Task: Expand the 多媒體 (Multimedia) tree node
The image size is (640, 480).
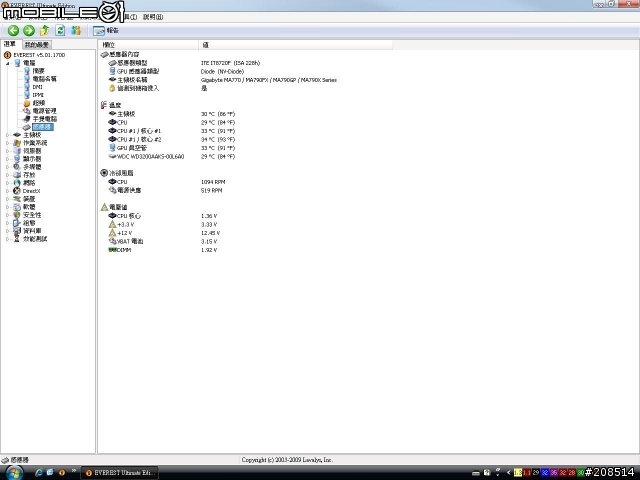Action: [x=7, y=167]
